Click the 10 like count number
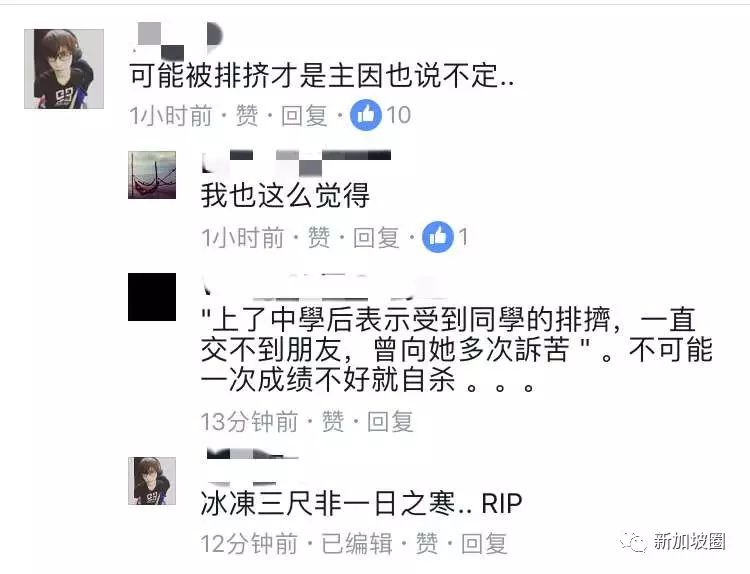The image size is (750, 574). (398, 115)
